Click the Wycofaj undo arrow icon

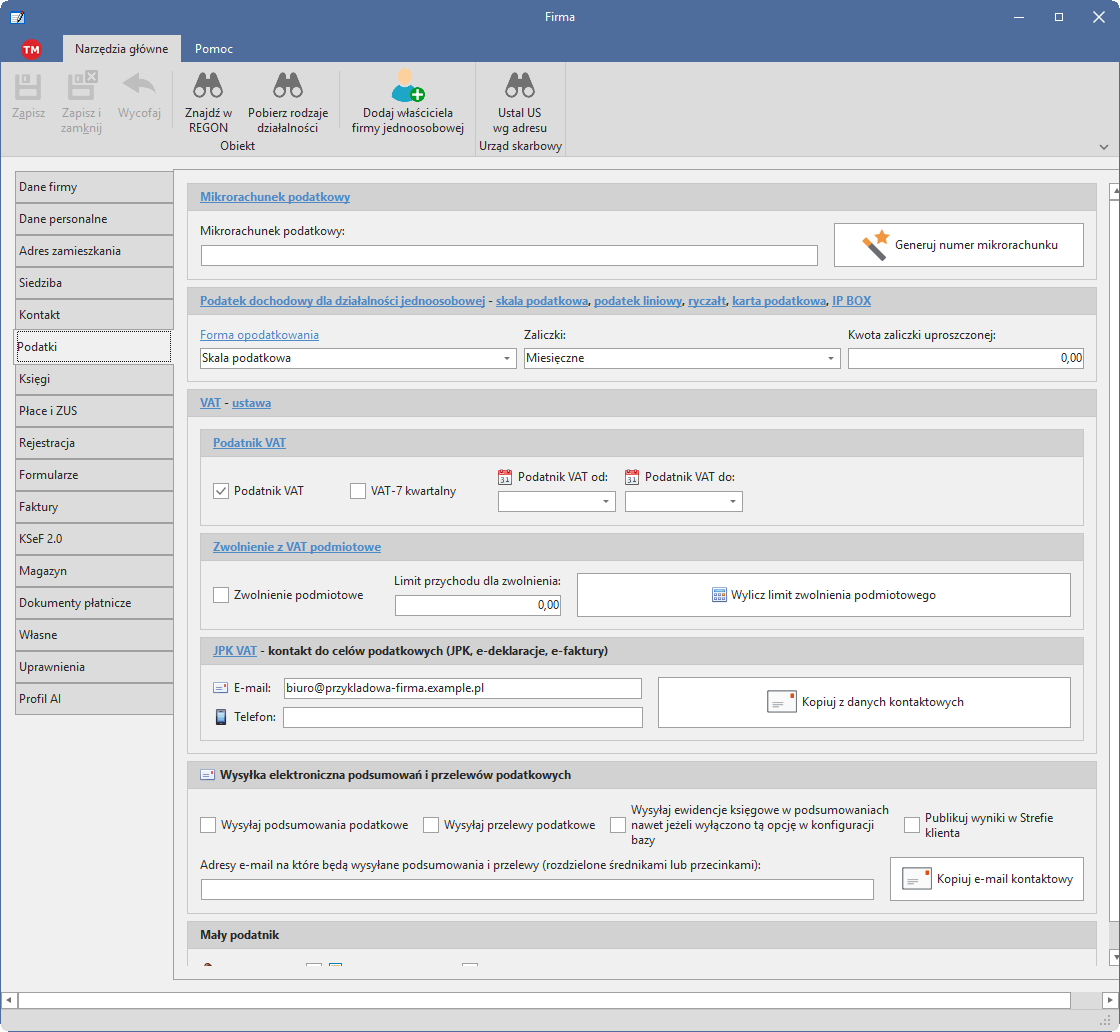139,84
